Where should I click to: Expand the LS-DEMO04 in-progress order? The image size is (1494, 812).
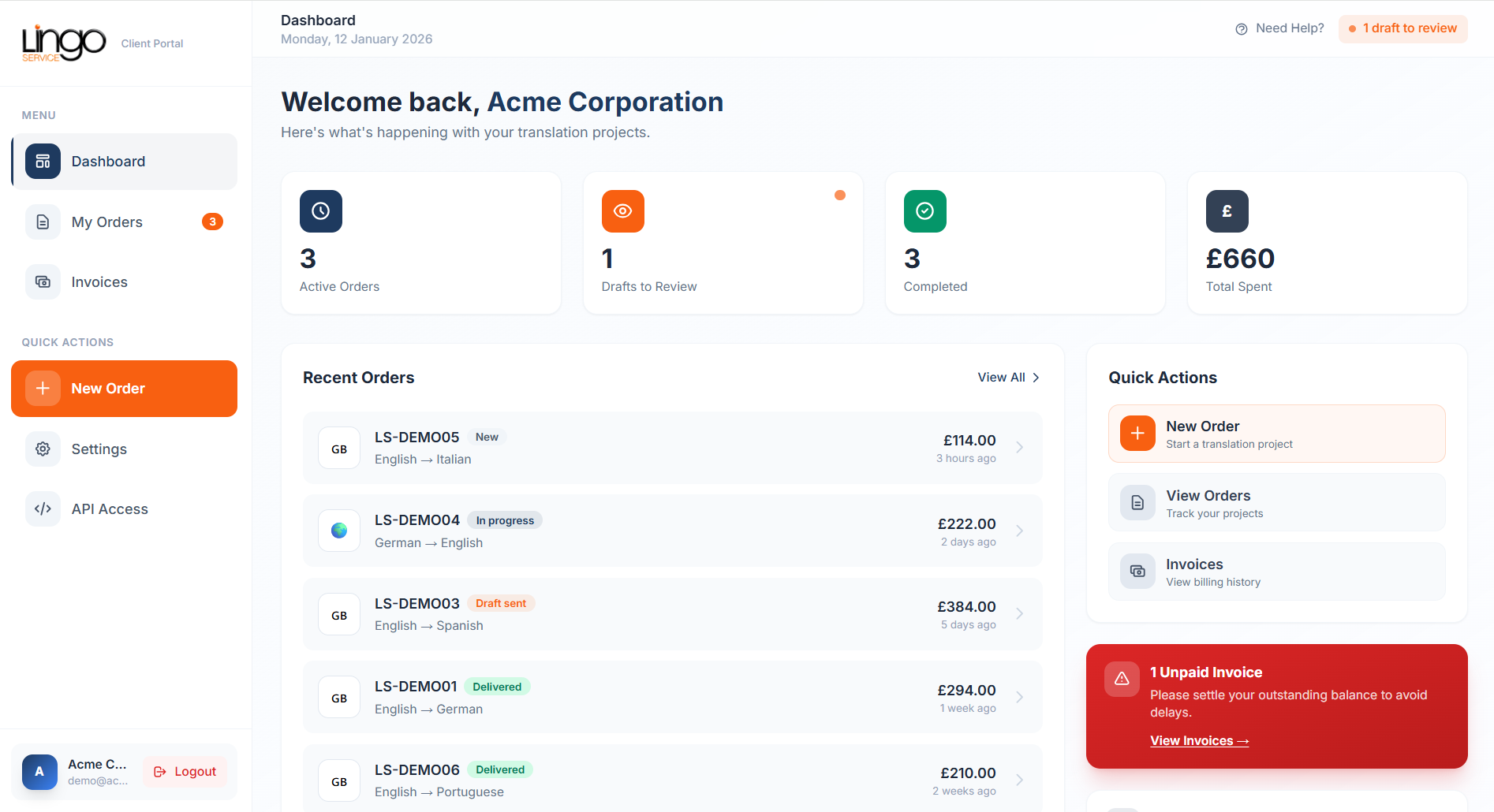pos(1019,531)
